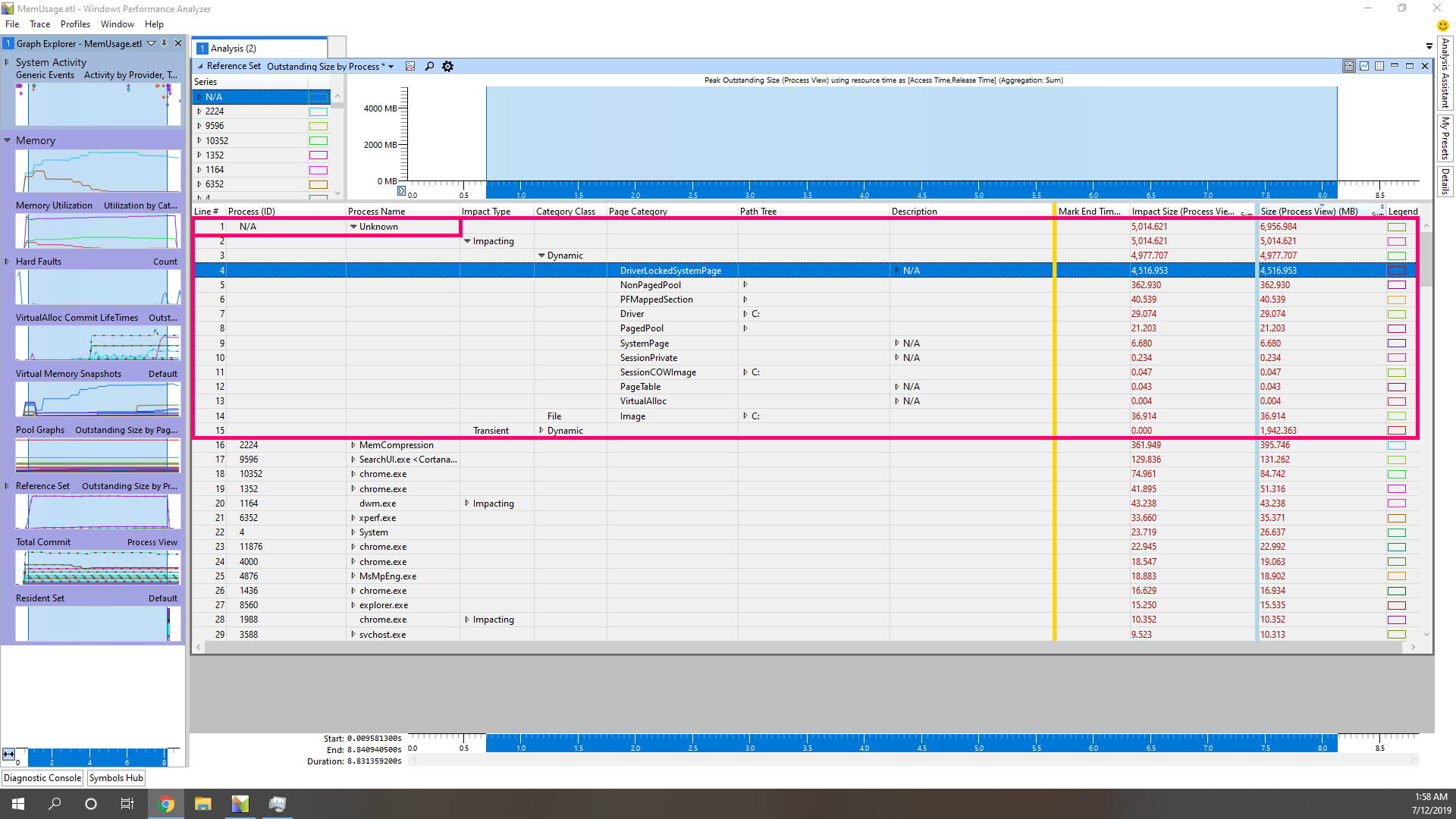The width and height of the screenshot is (1456, 819).
Task: Open the Help menu
Action: pyautogui.click(x=154, y=24)
